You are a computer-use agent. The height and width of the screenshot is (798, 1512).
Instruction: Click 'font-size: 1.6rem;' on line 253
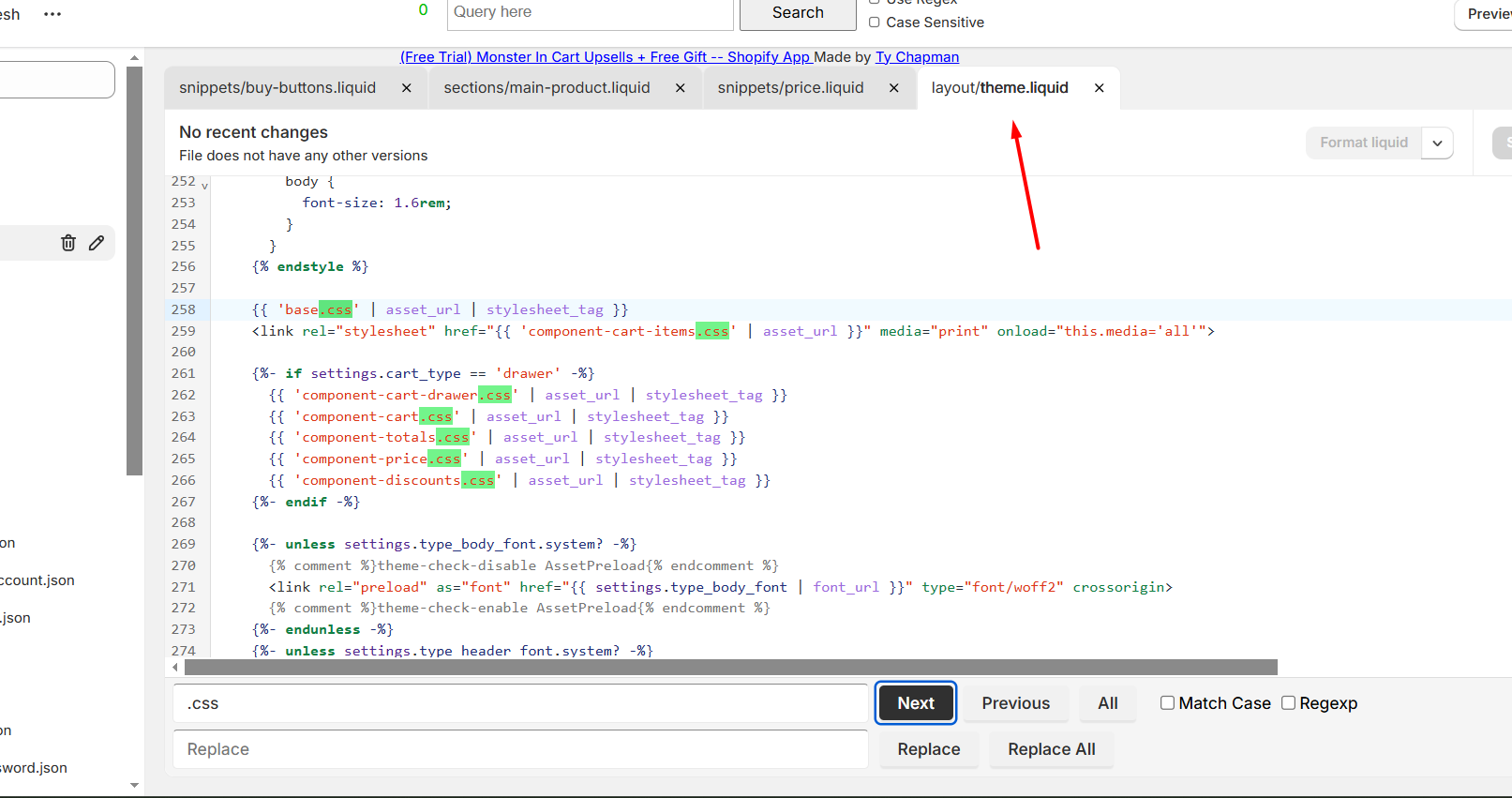click(x=377, y=203)
